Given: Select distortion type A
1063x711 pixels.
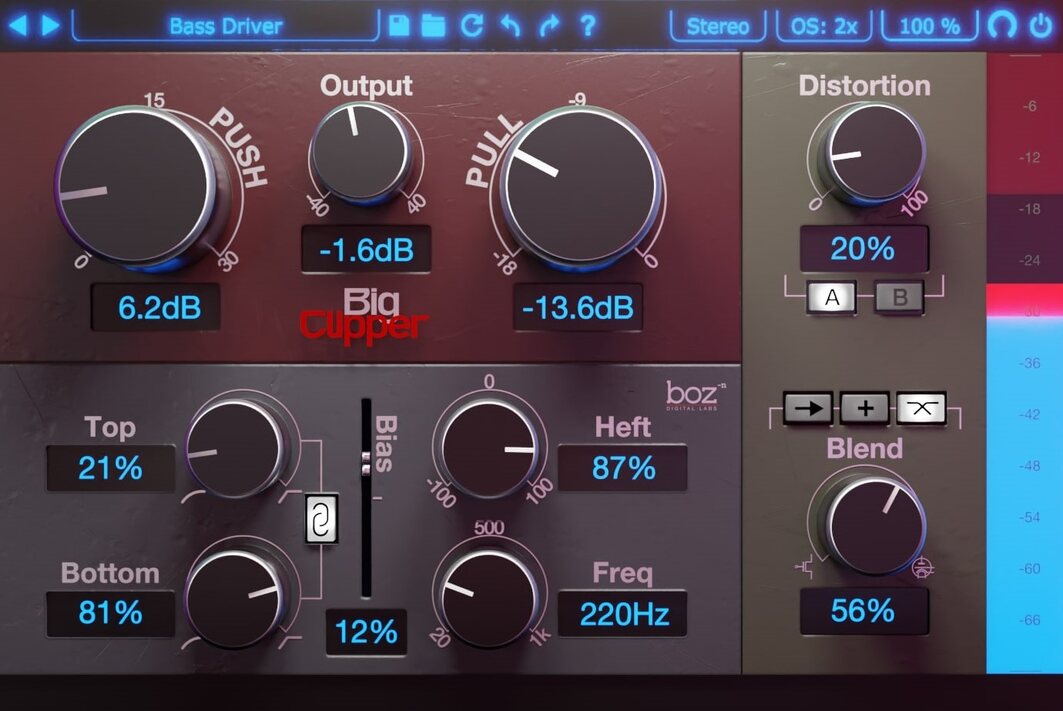Looking at the screenshot, I should (x=831, y=296).
